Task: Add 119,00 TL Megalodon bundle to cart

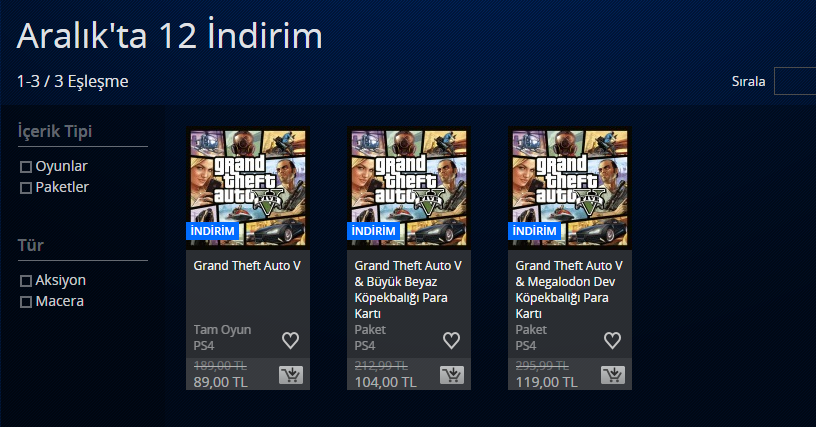Action: 613,374
